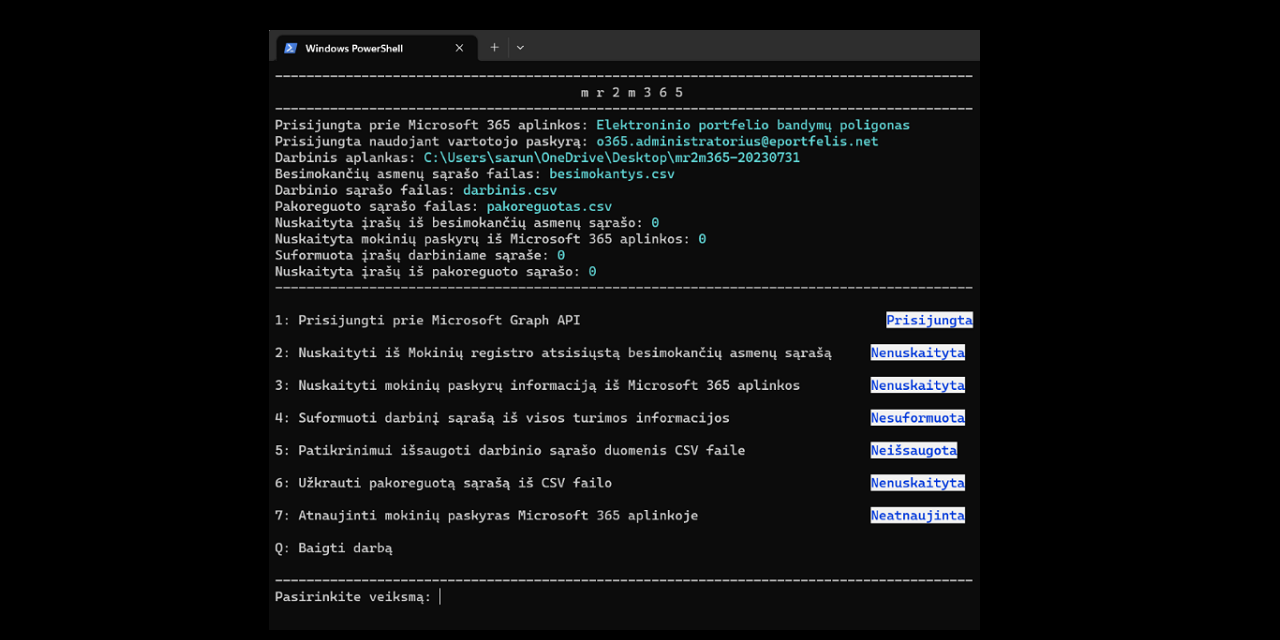Click menu line '5: Patikrinimui išsaugoti darbinio sąrašo'
Viewport: 1280px width, 640px height.
(510, 450)
